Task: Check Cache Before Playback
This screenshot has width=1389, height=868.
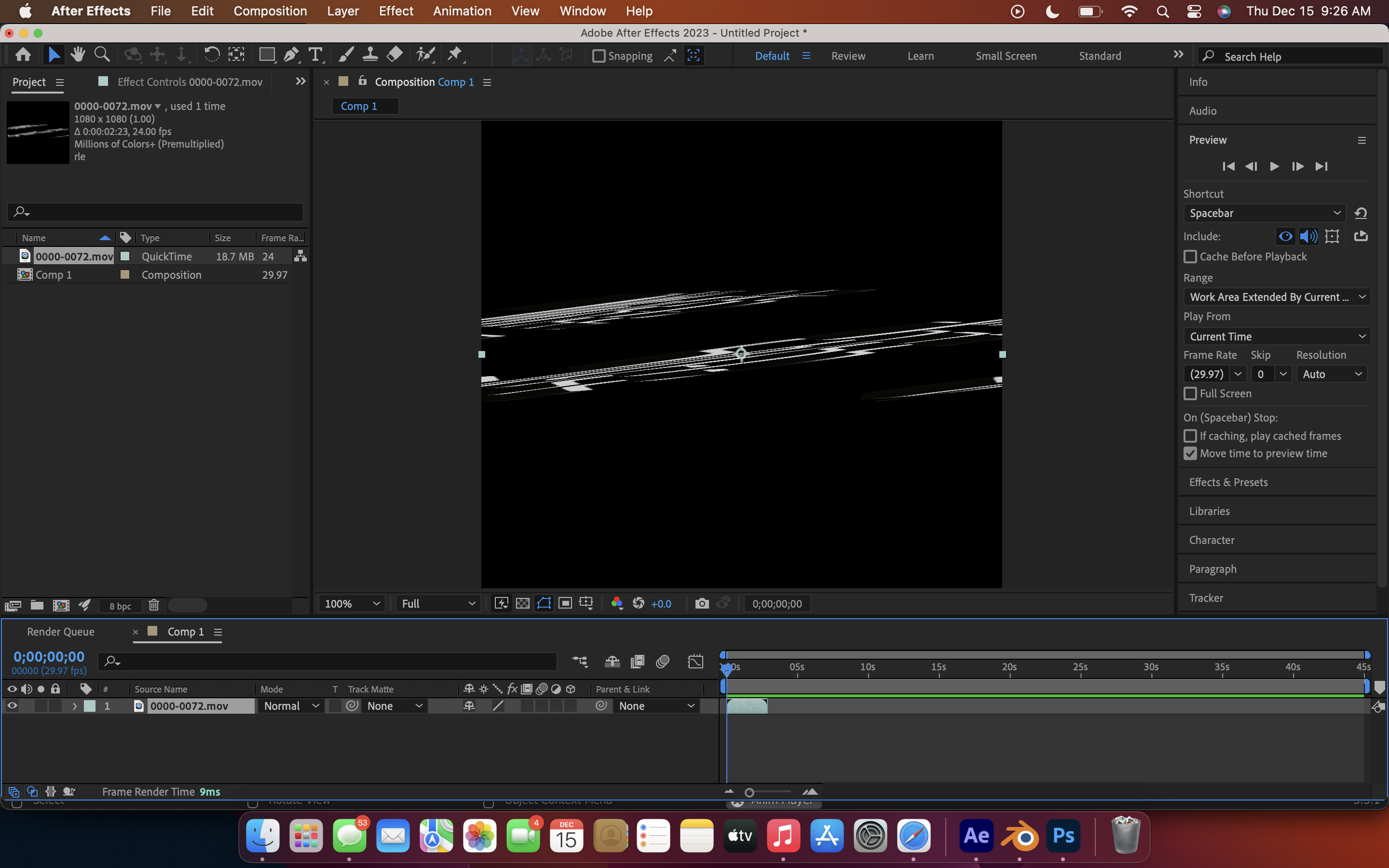Action: pyautogui.click(x=1190, y=257)
